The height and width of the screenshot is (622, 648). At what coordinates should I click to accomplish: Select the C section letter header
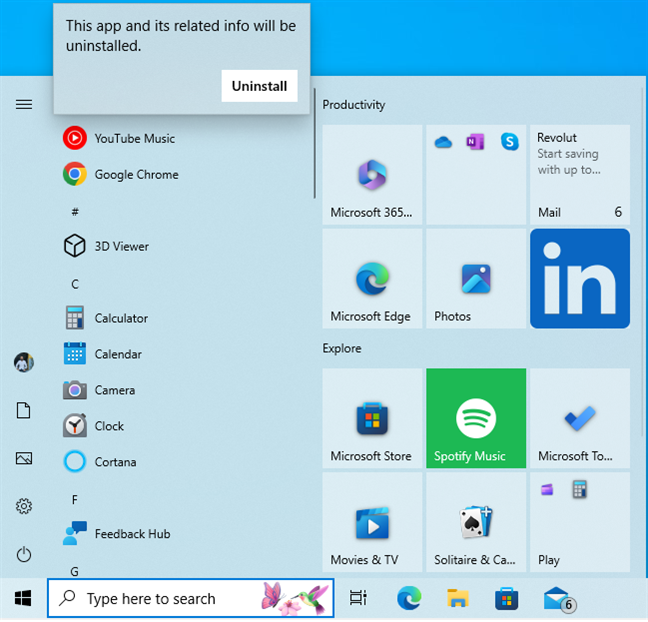[75, 284]
